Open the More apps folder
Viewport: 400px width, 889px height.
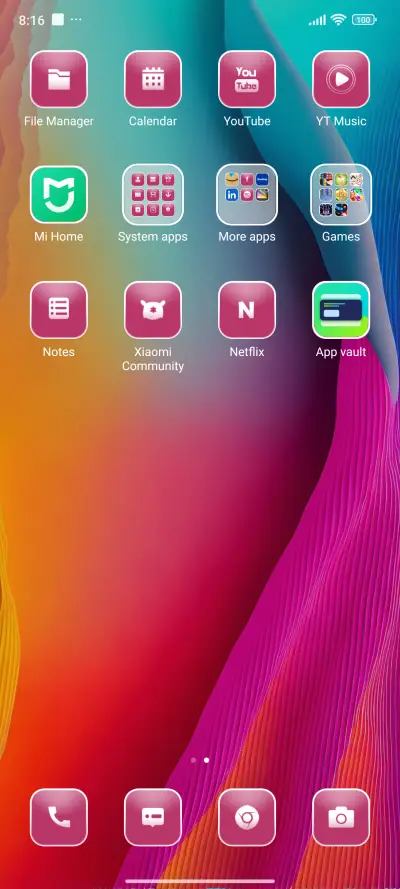coord(247,194)
